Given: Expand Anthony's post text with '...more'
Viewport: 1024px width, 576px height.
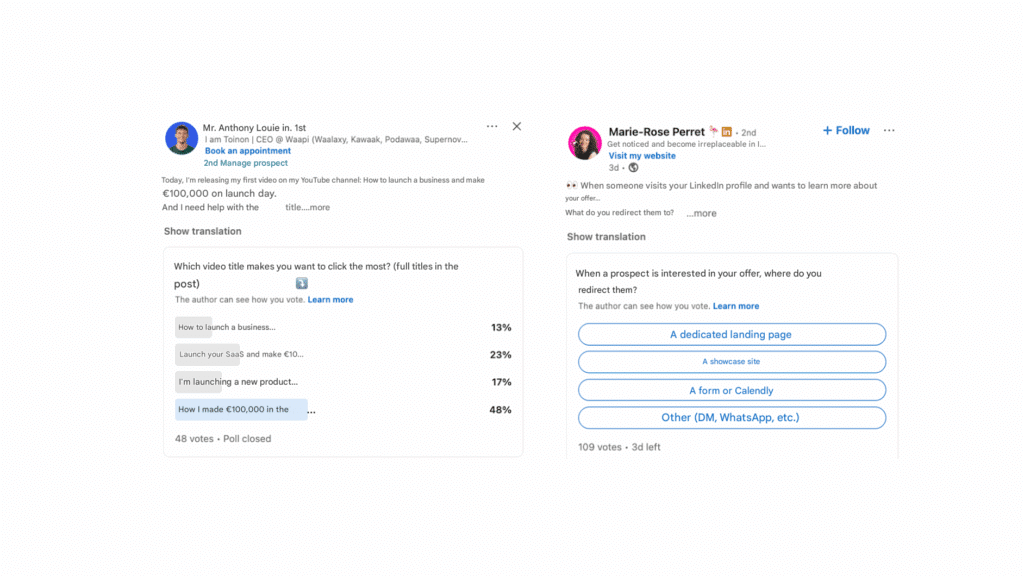Looking at the screenshot, I should pos(308,208).
